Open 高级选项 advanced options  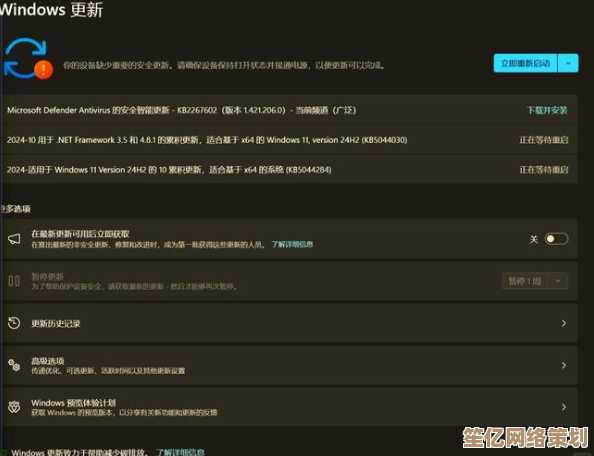[289, 365]
